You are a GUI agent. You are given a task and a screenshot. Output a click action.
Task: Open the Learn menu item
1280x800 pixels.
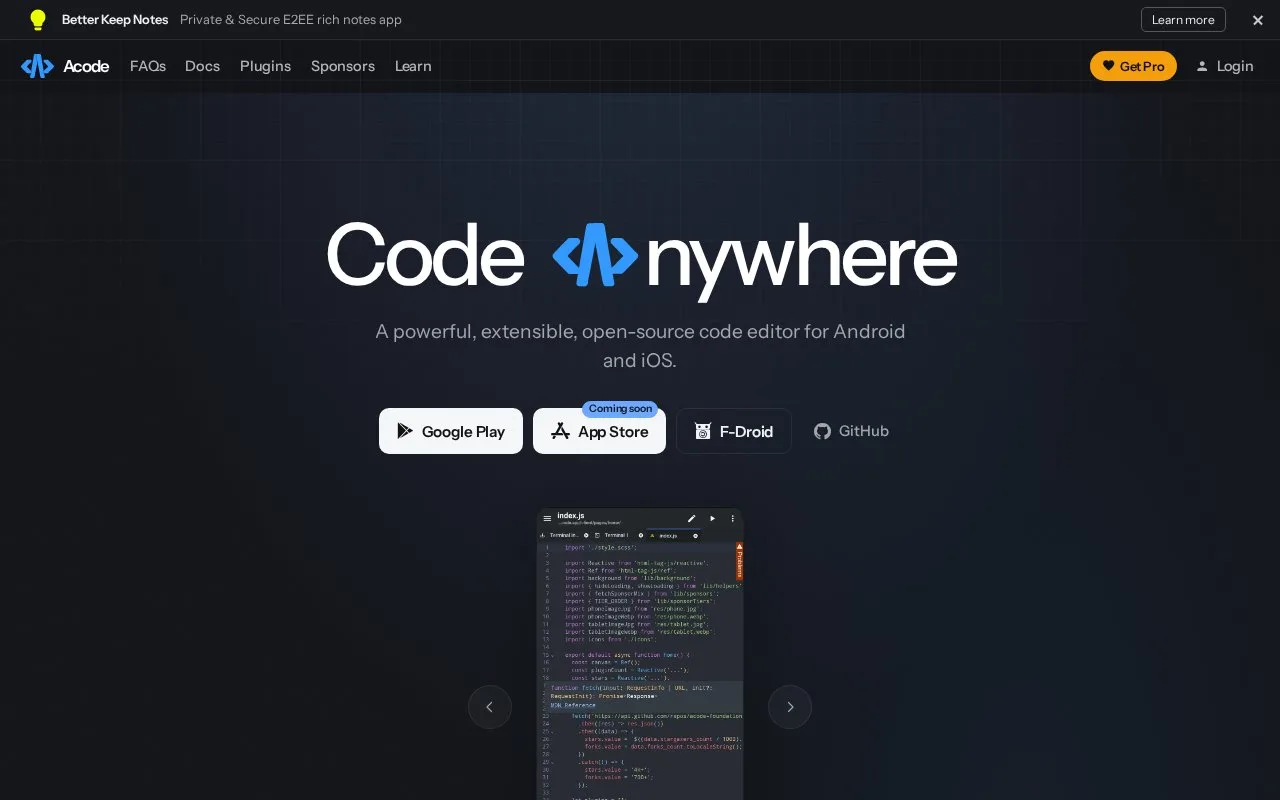413,66
